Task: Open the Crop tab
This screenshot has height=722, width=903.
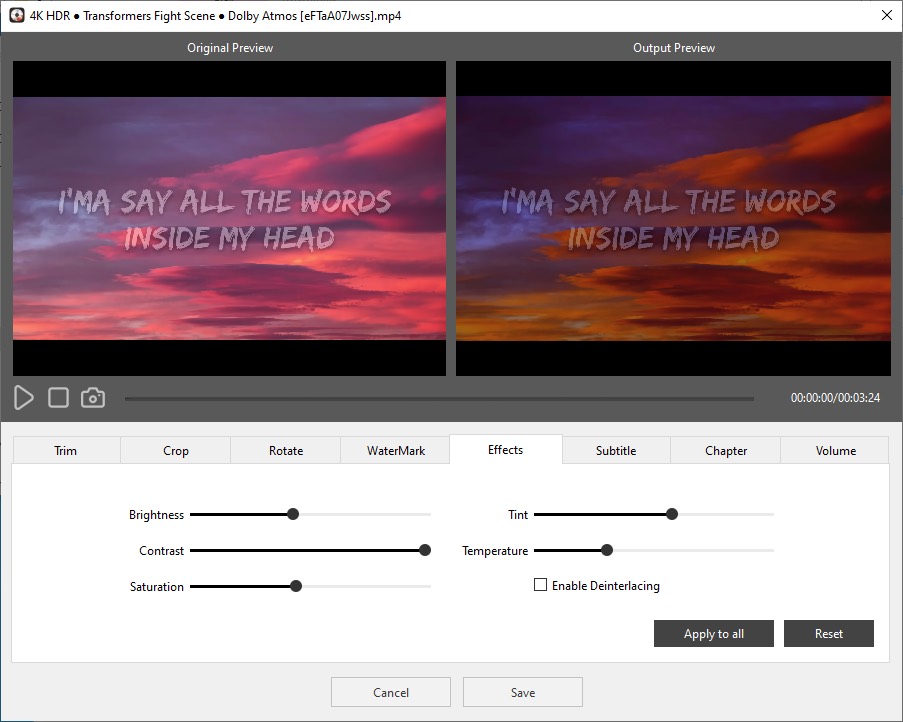Action: [x=176, y=450]
